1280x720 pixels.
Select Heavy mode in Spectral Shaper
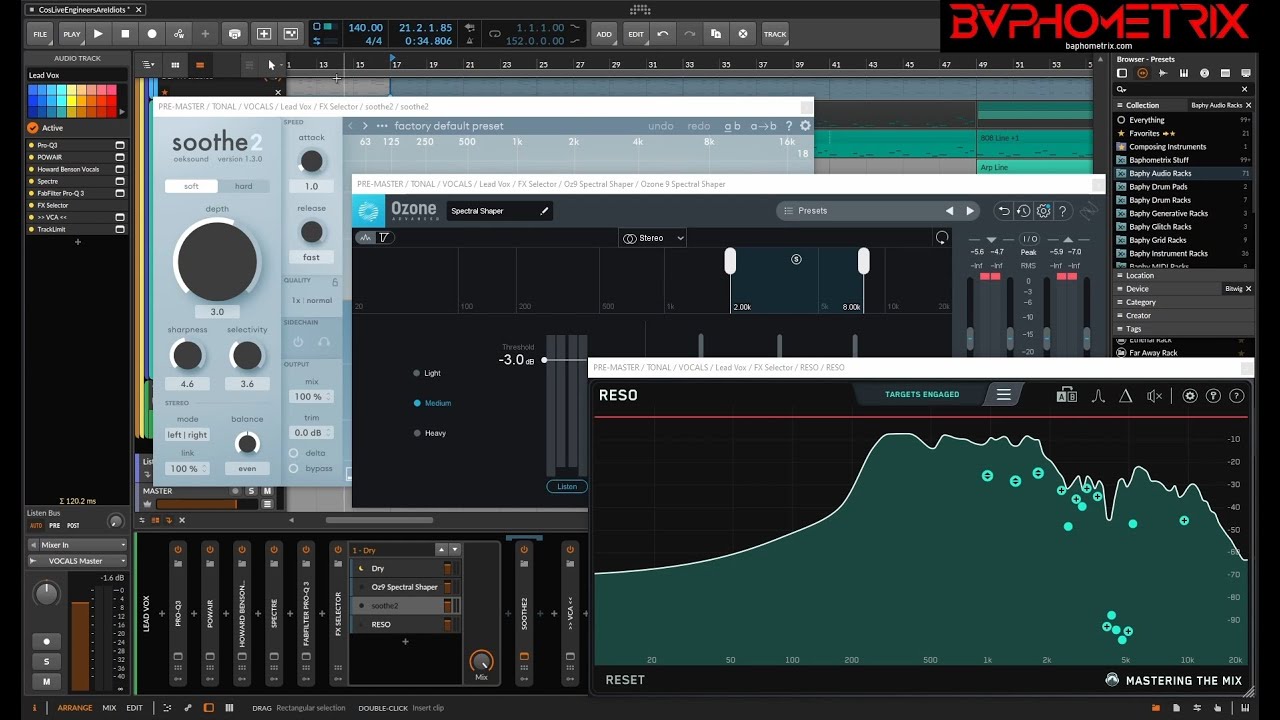pyautogui.click(x=430, y=433)
